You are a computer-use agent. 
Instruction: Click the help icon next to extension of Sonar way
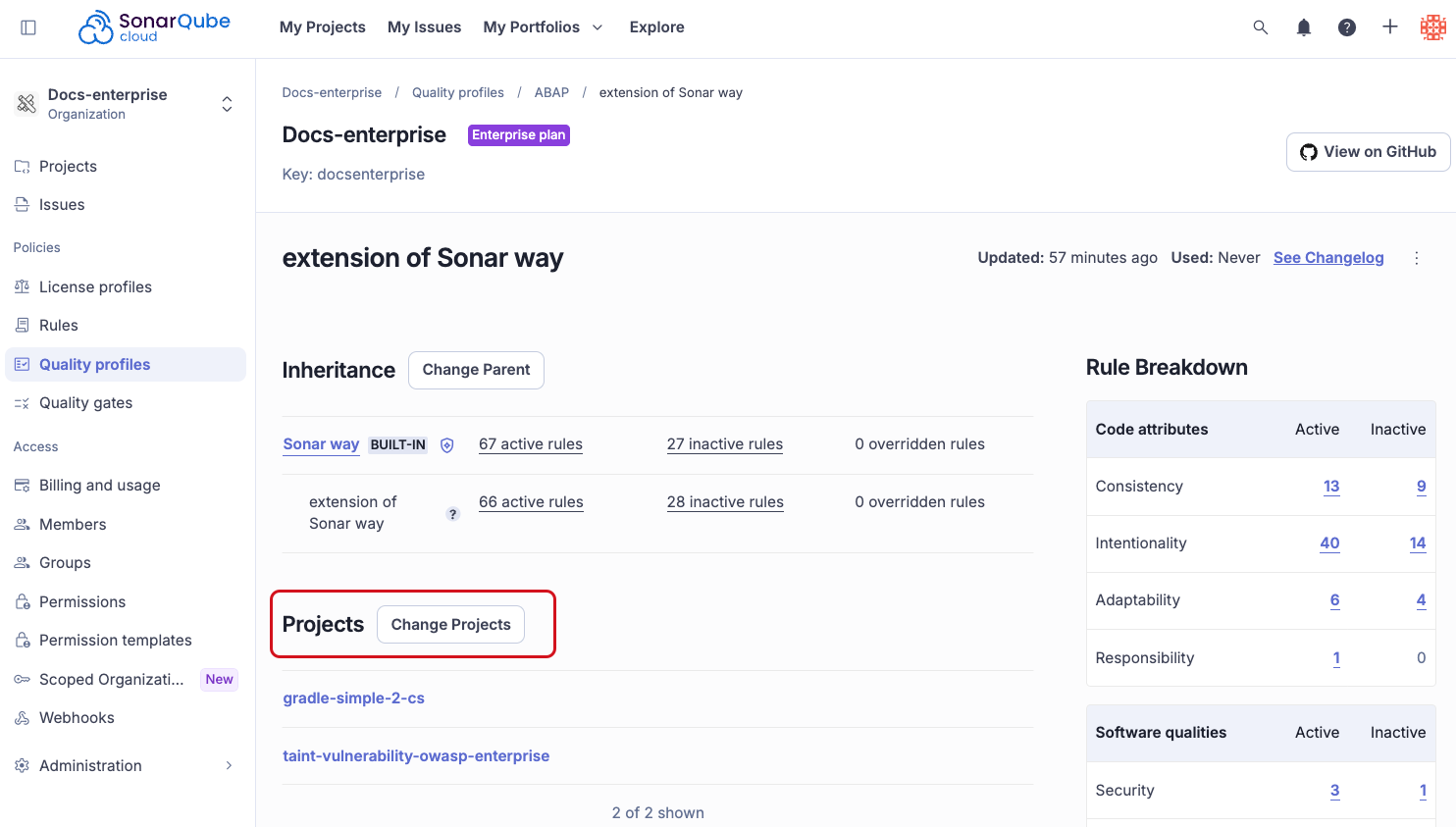(453, 514)
